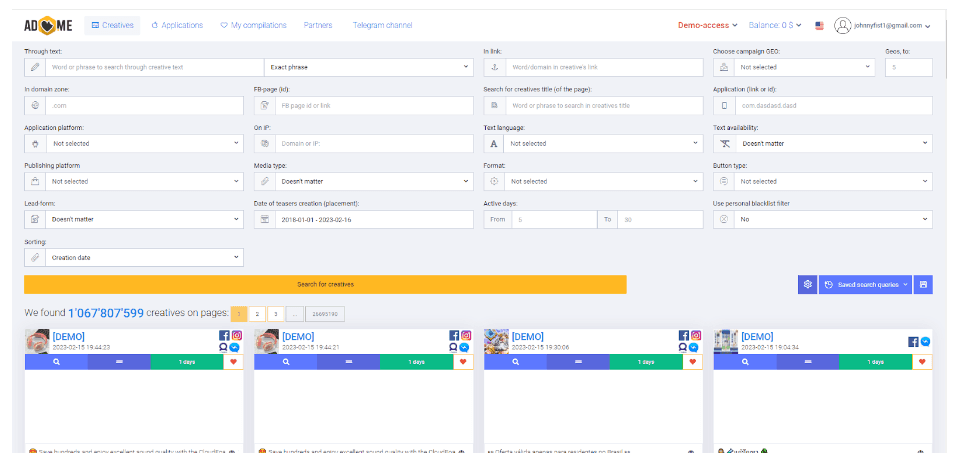959x470 pixels.
Task: Open the Choose campaign GEO dropdown
Action: 804,67
